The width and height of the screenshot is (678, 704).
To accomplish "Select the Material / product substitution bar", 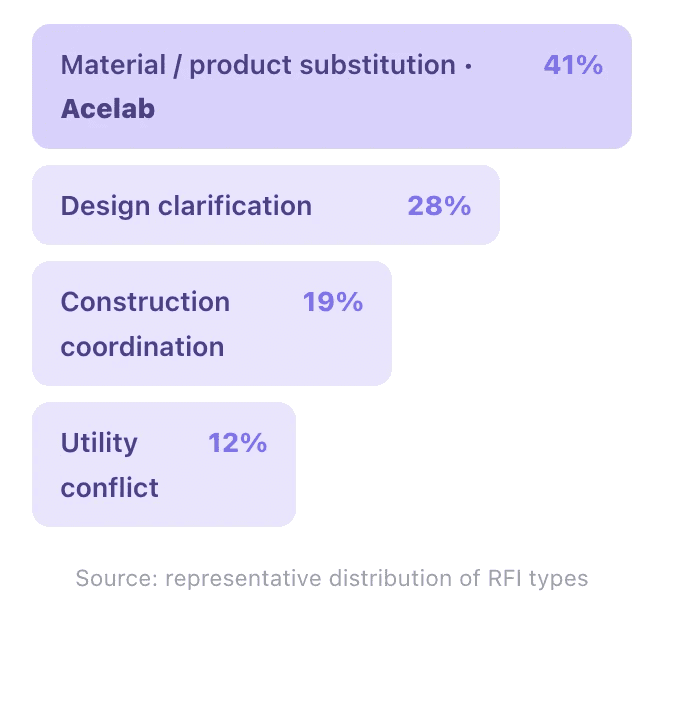I will pyautogui.click(x=332, y=86).
